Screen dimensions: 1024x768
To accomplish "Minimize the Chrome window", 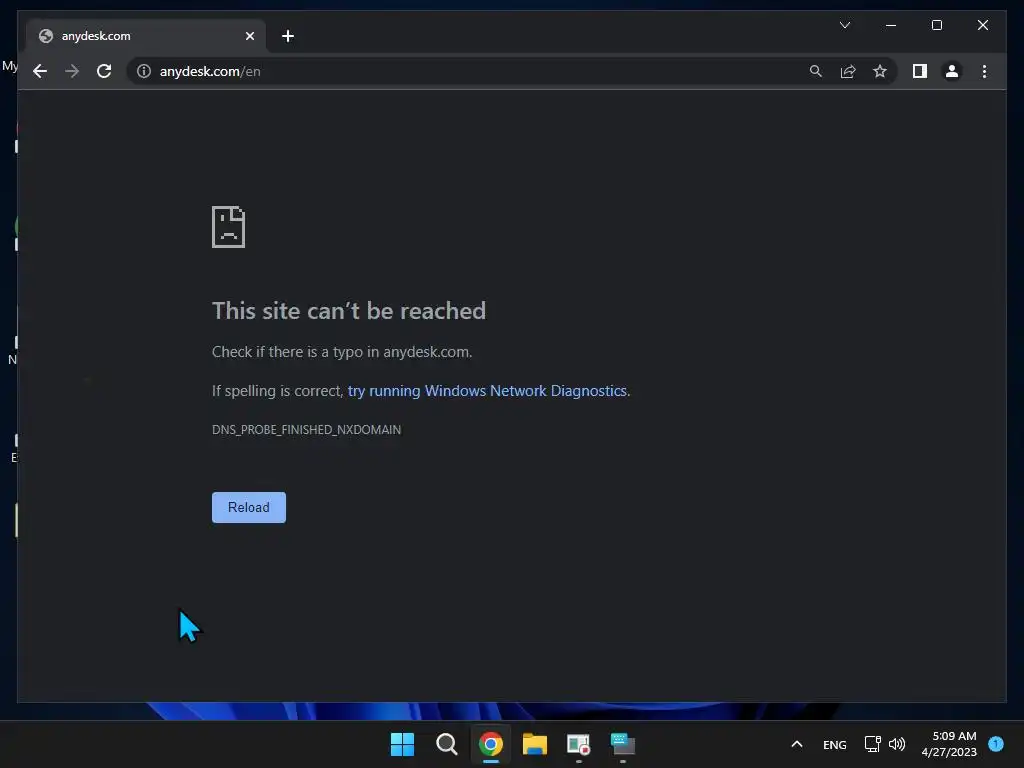I will coord(891,25).
